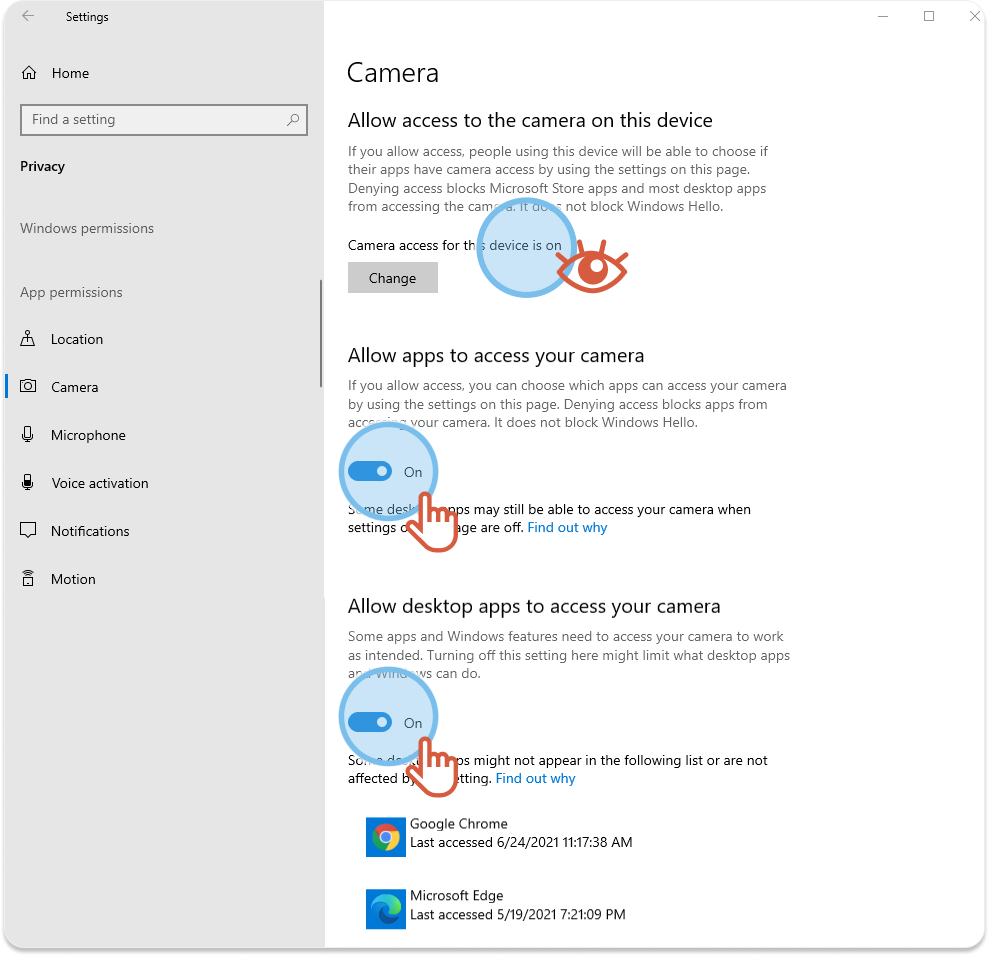
Task: Open 'Find out why' link above app list
Action: [535, 778]
